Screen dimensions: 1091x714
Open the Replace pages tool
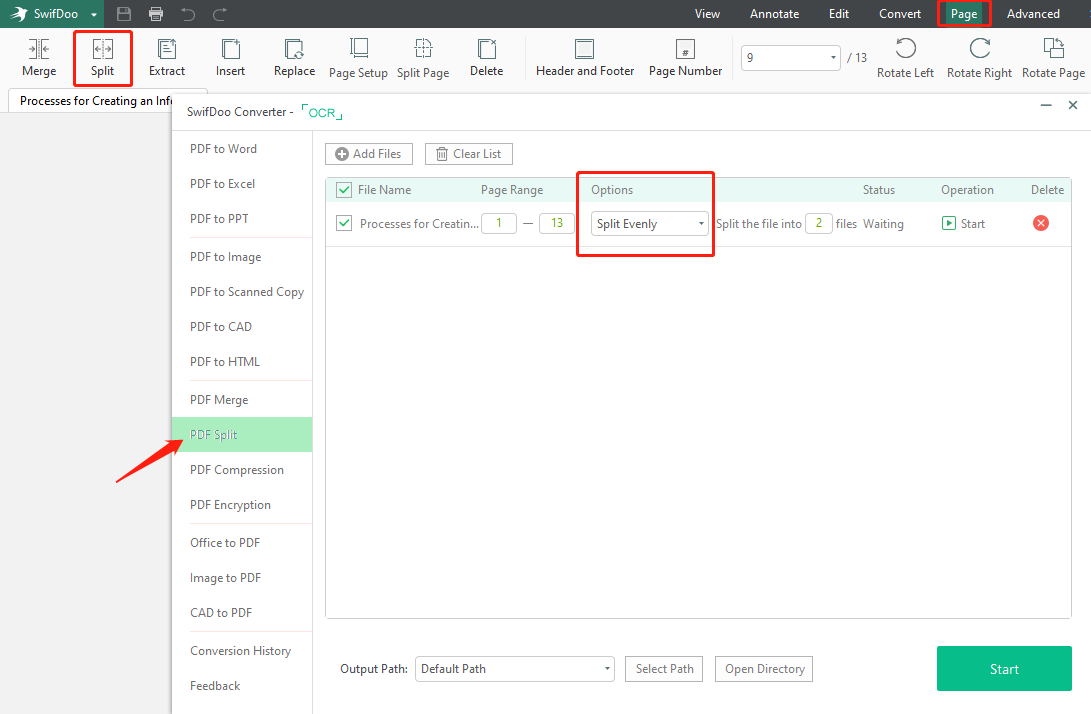coord(294,58)
